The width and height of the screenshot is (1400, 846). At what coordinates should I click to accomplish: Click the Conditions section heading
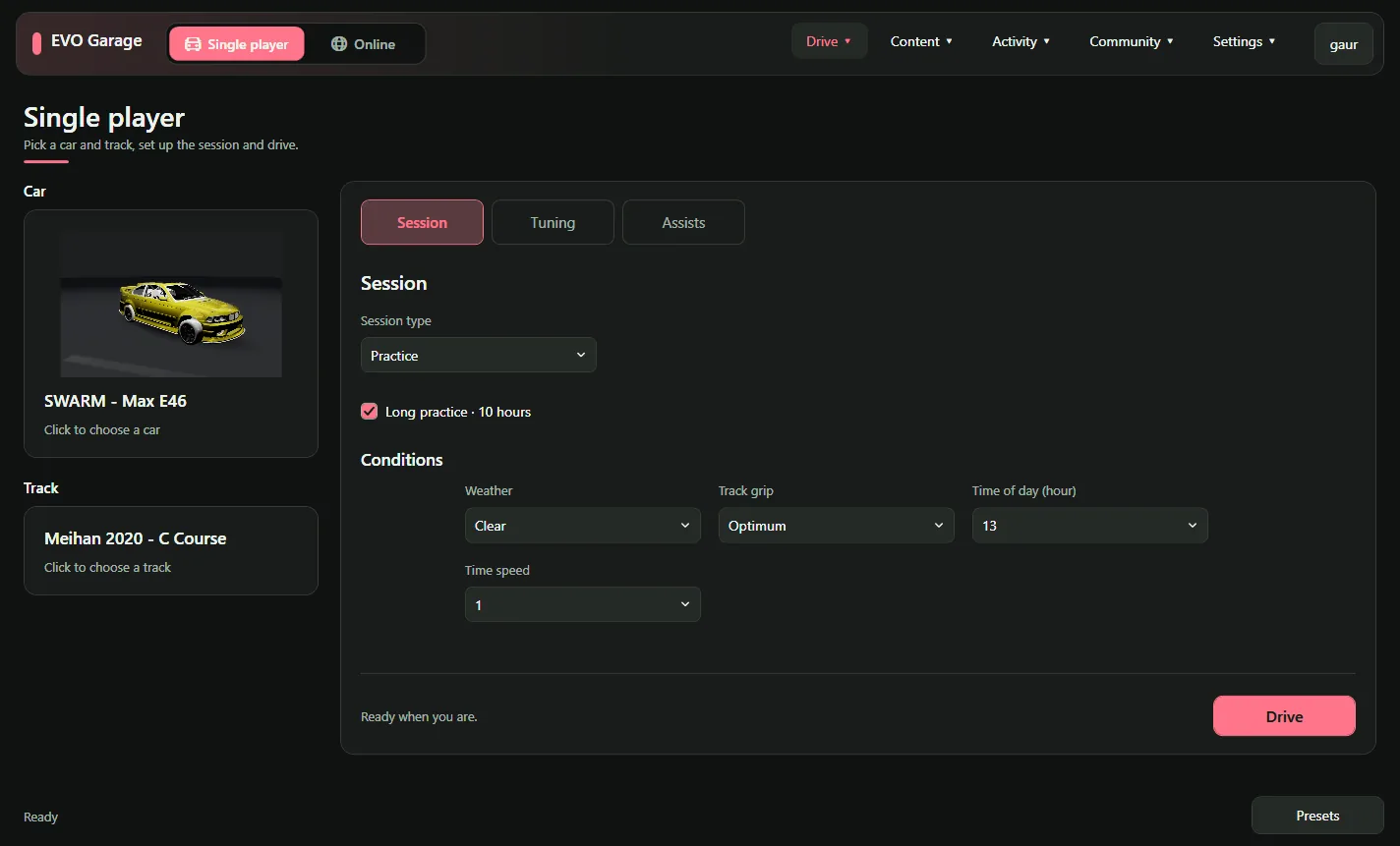pos(402,460)
